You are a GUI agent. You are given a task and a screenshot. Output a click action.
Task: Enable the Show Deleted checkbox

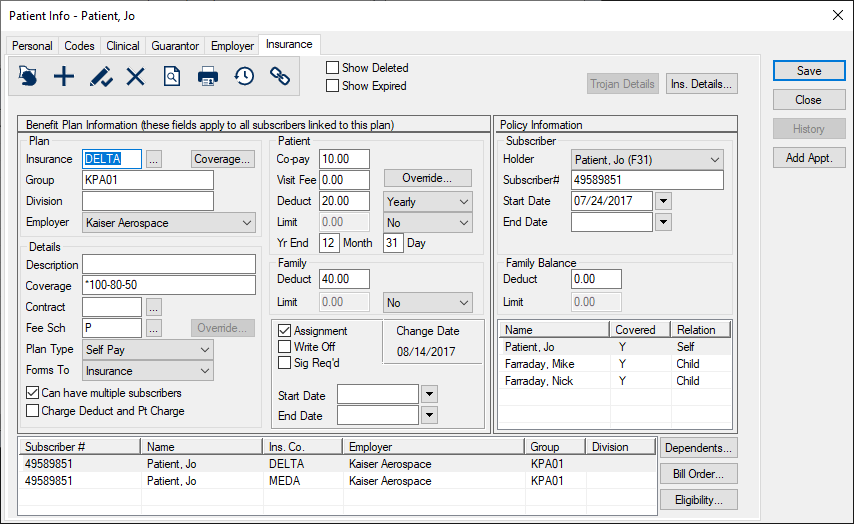[333, 68]
